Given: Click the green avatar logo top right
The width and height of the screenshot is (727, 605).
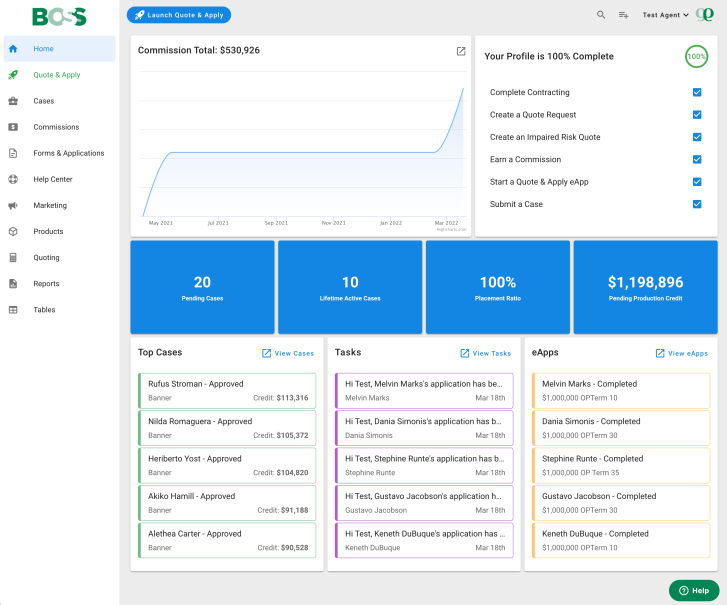Looking at the screenshot, I should click(x=705, y=14).
